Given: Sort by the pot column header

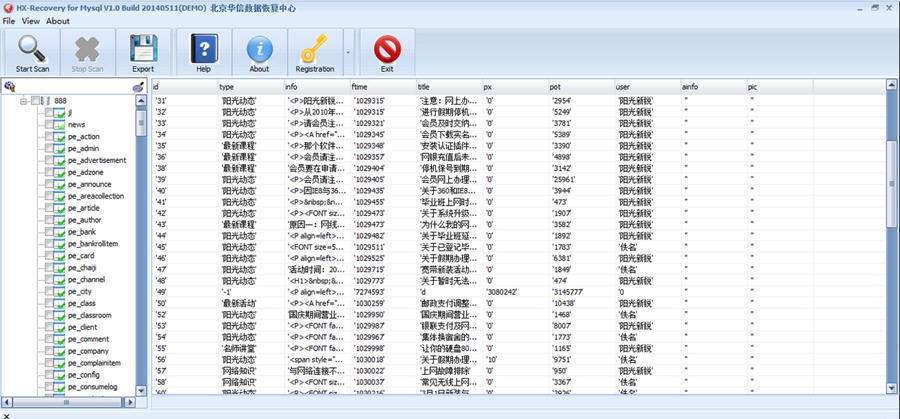Looking at the screenshot, I should pos(581,87).
